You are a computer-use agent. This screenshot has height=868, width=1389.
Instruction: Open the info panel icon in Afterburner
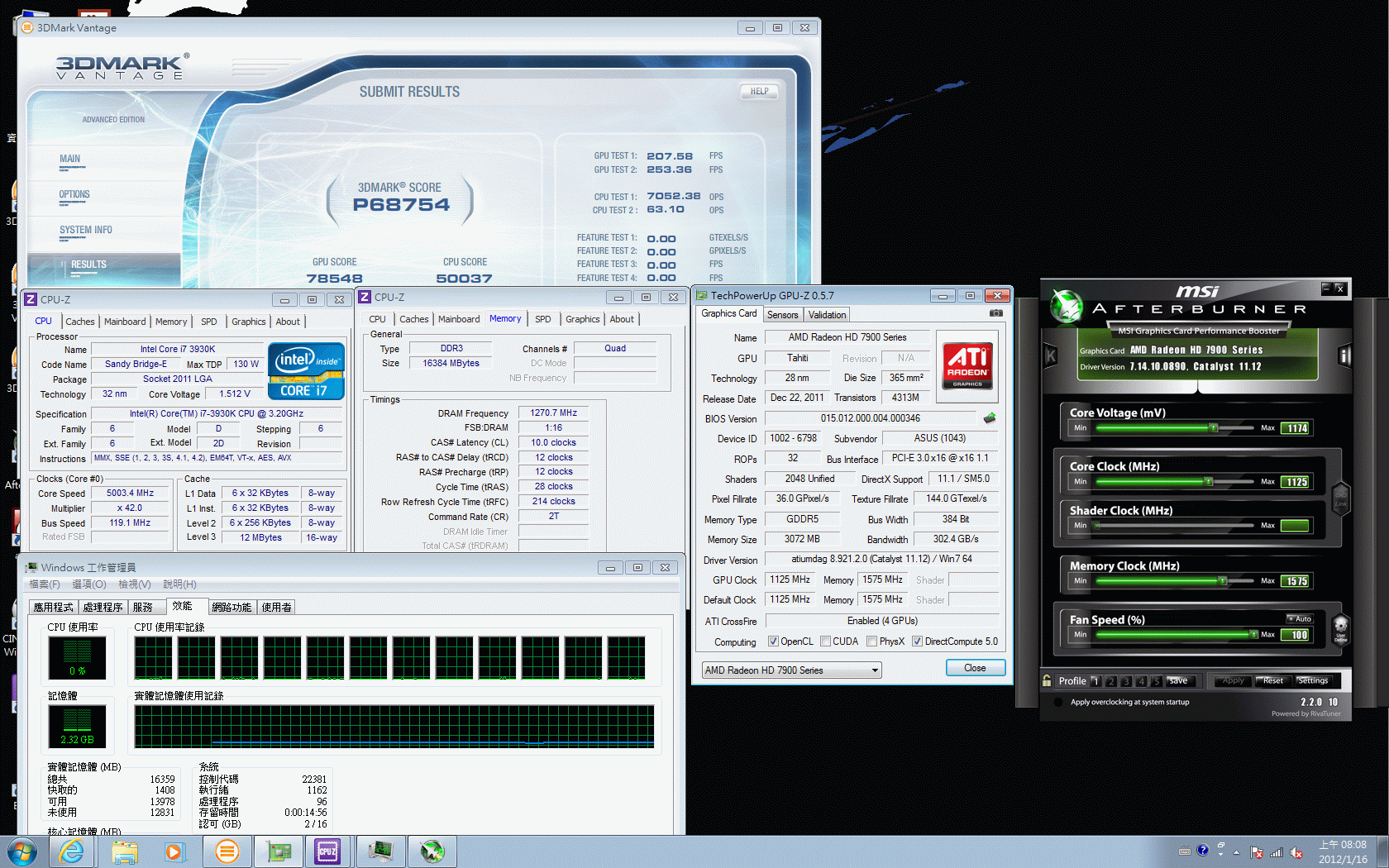[x=1344, y=356]
